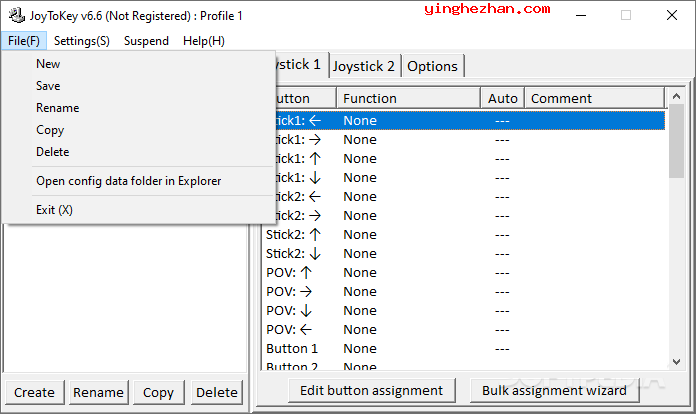The width and height of the screenshot is (696, 414).
Task: Select the POV up arrow row
Action: [x=464, y=273]
